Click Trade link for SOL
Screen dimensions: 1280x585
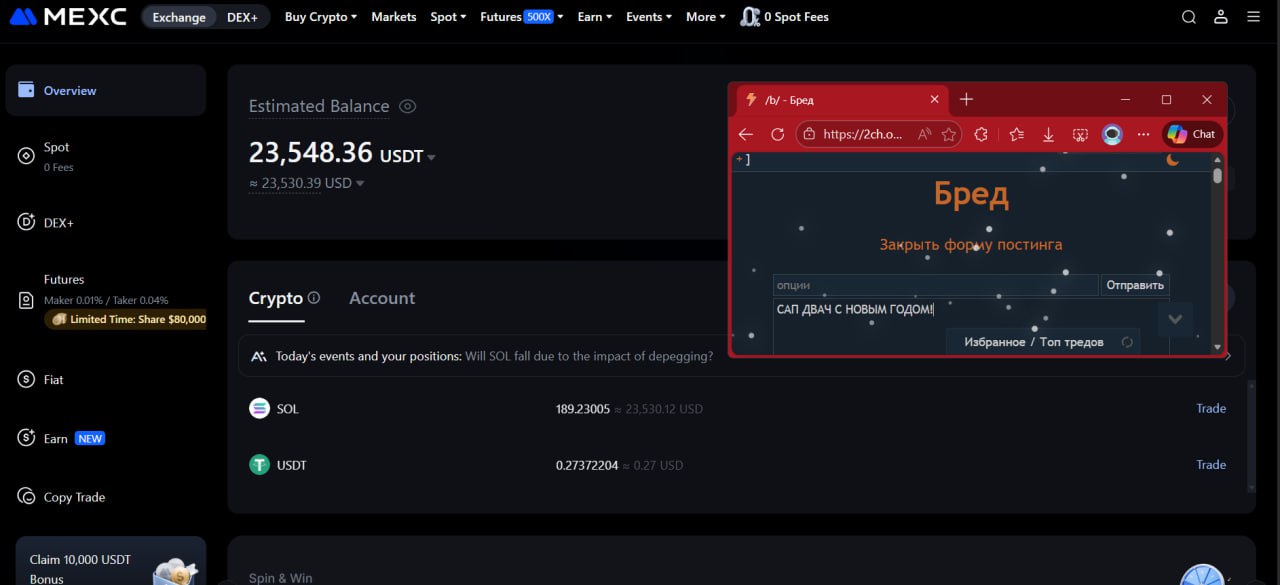pos(1211,408)
